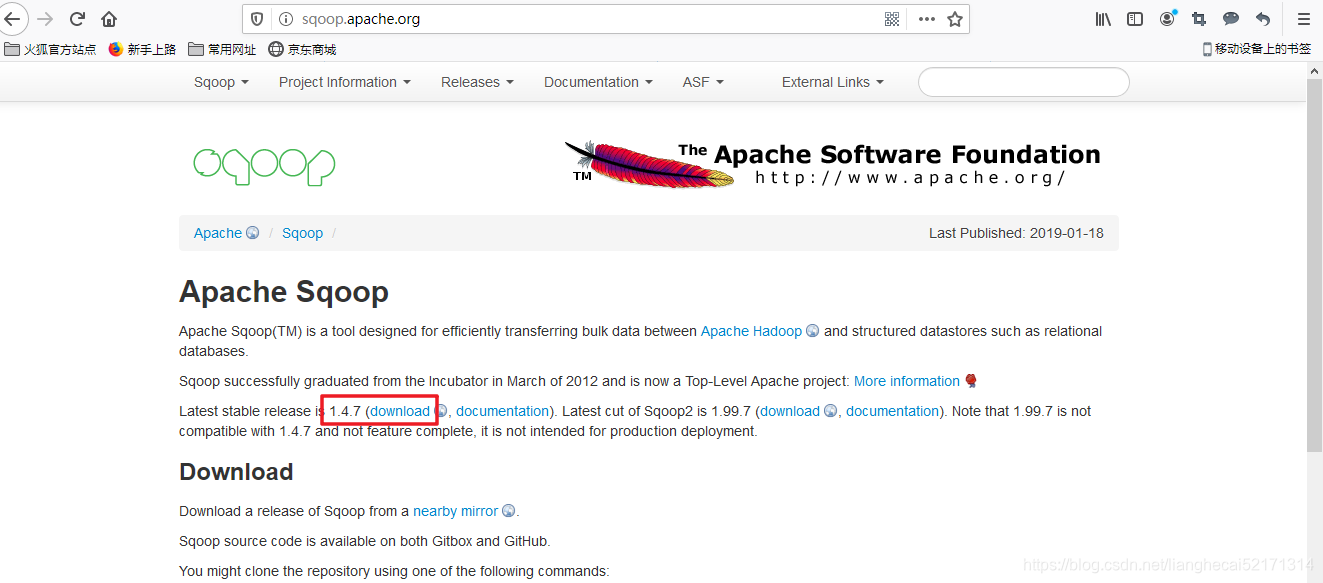
Task: Open page actions three-dot menu
Action: [x=927, y=19]
